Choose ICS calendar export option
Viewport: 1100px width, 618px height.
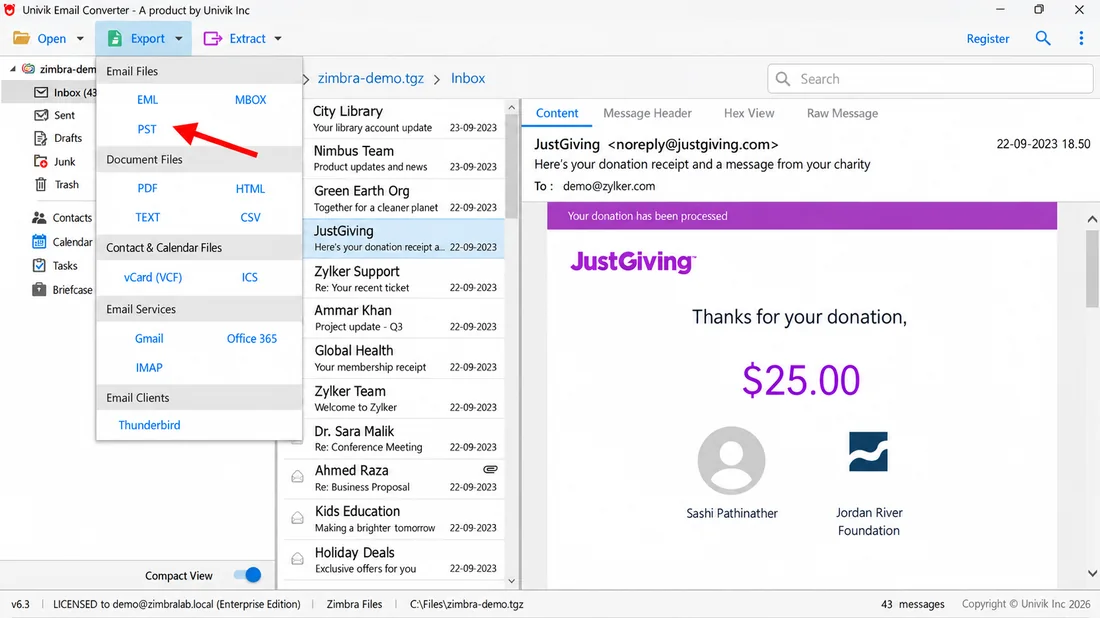click(x=250, y=277)
